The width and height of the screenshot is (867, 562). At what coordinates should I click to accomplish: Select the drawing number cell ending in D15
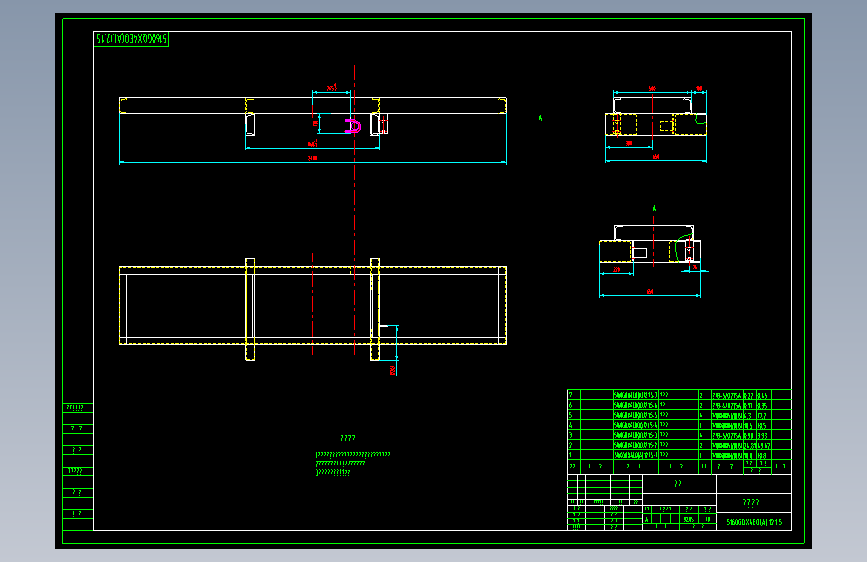click(x=754, y=522)
